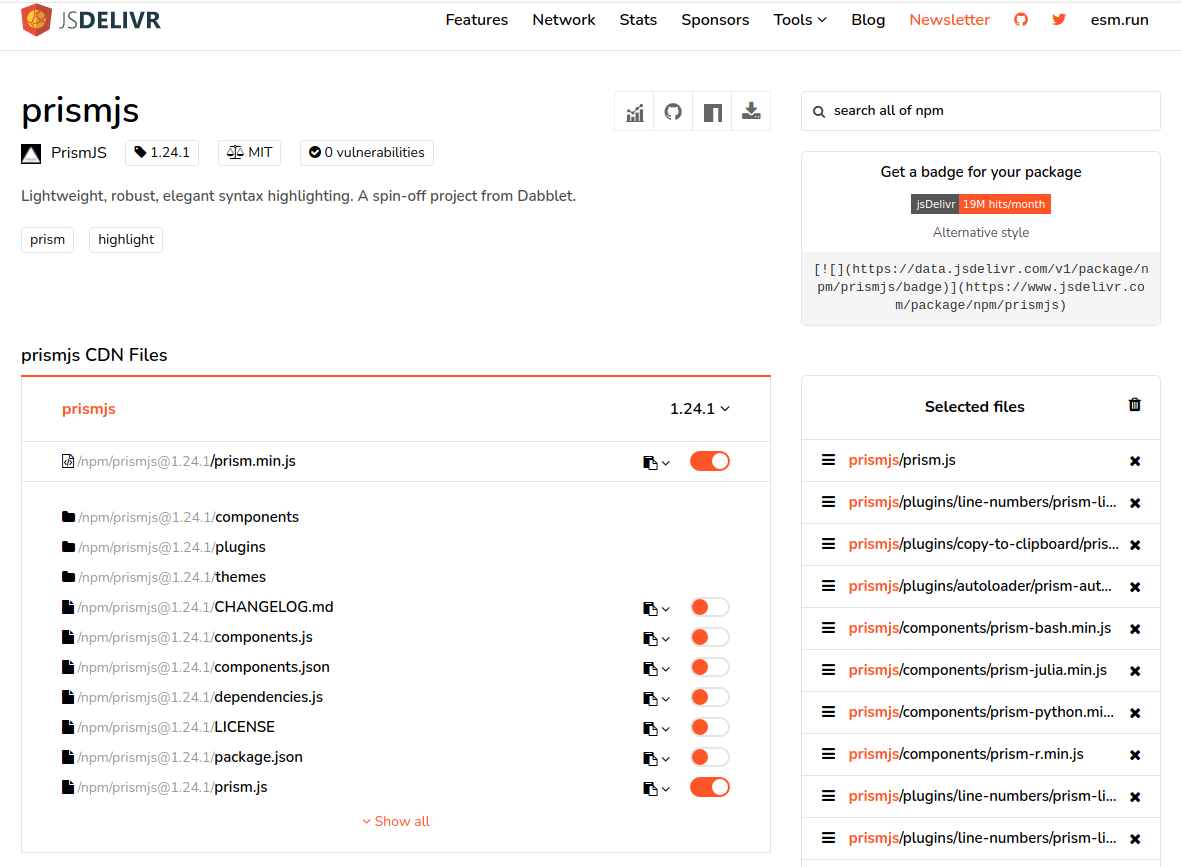Expand file list with Show all
1182x867 pixels.
[x=396, y=821]
